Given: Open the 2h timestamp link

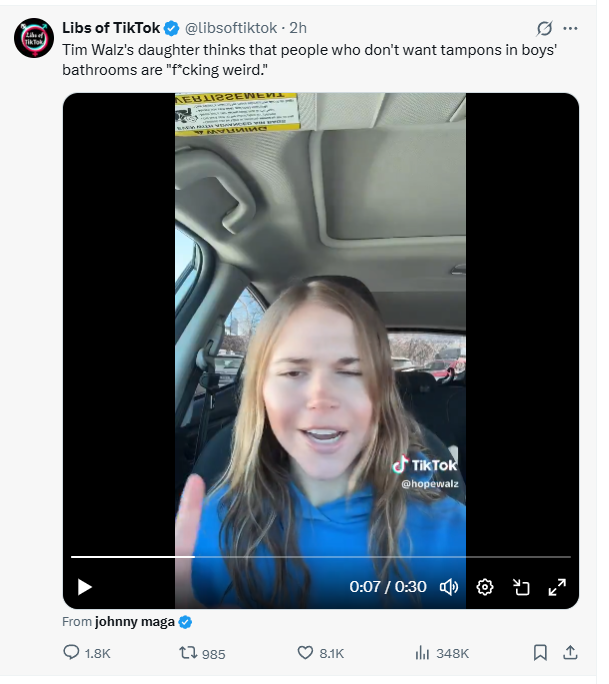Looking at the screenshot, I should [x=298, y=28].
